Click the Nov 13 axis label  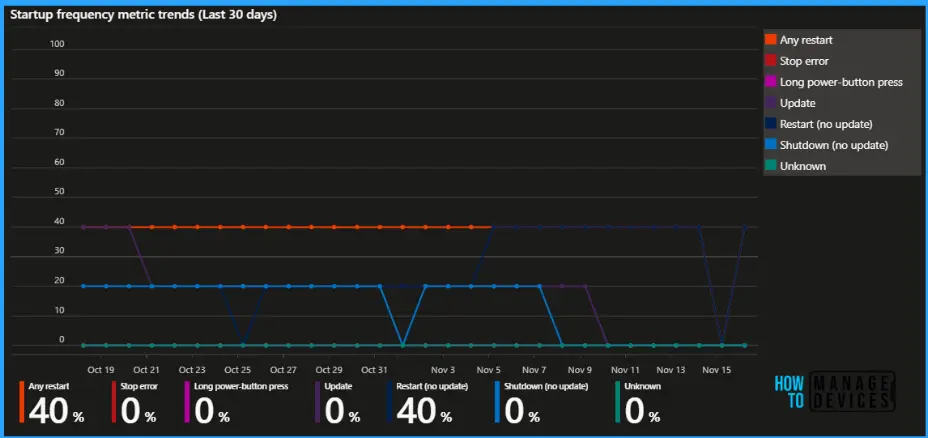671,370
